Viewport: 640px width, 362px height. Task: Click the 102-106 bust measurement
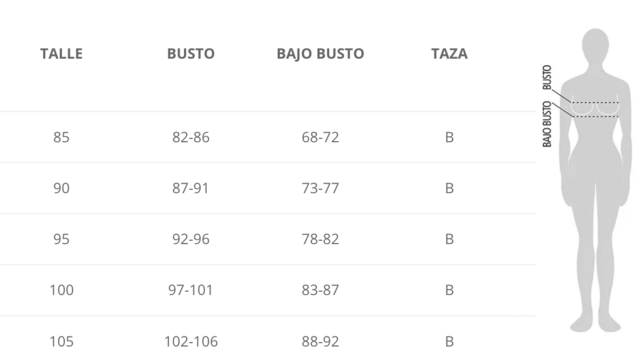point(191,341)
